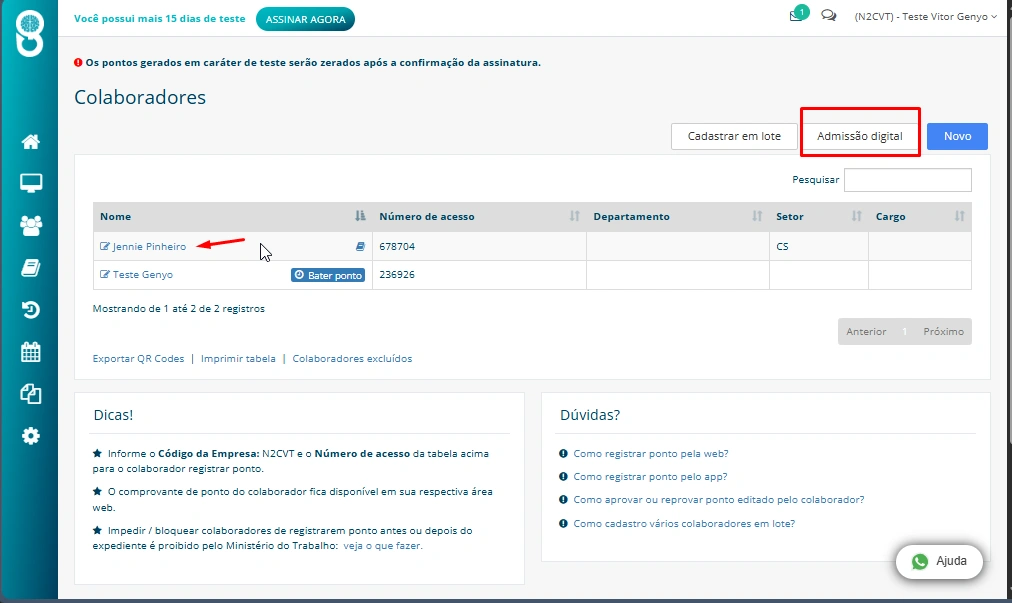Open the collaborators group icon in sidebar
The image size is (1012, 603).
30,225
